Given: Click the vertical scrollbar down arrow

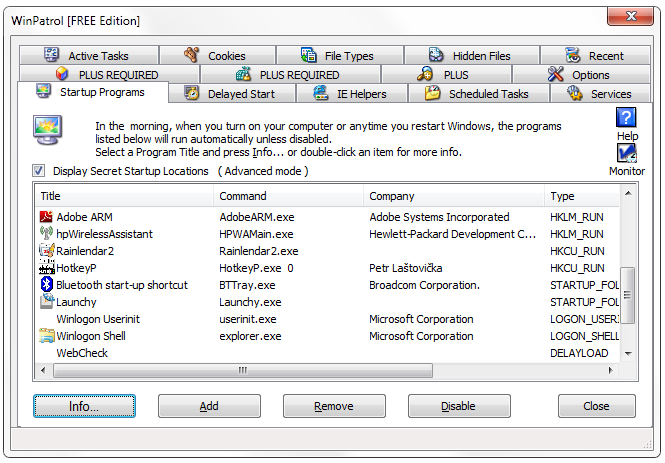Looking at the screenshot, I should 628,353.
